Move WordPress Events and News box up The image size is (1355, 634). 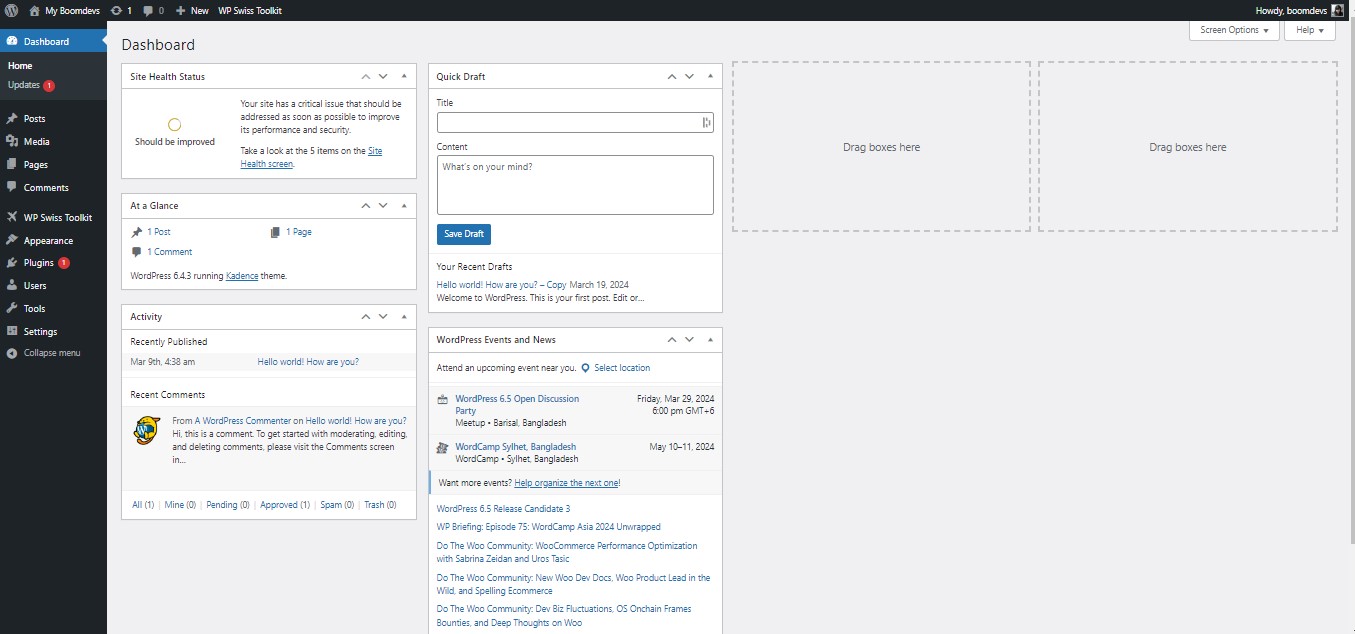(x=673, y=339)
